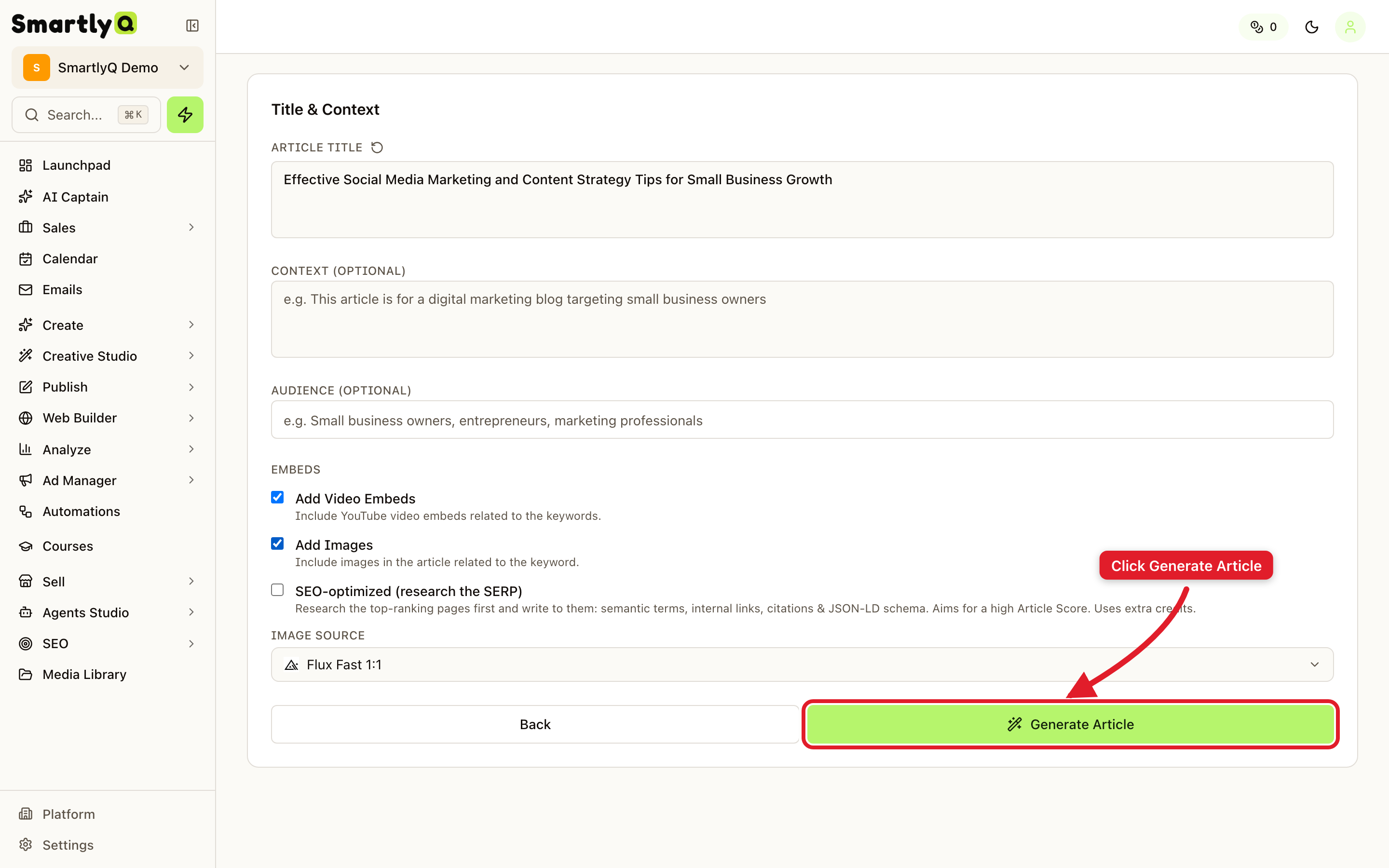Image resolution: width=1389 pixels, height=868 pixels.
Task: Open Media Library
Action: (x=108, y=675)
